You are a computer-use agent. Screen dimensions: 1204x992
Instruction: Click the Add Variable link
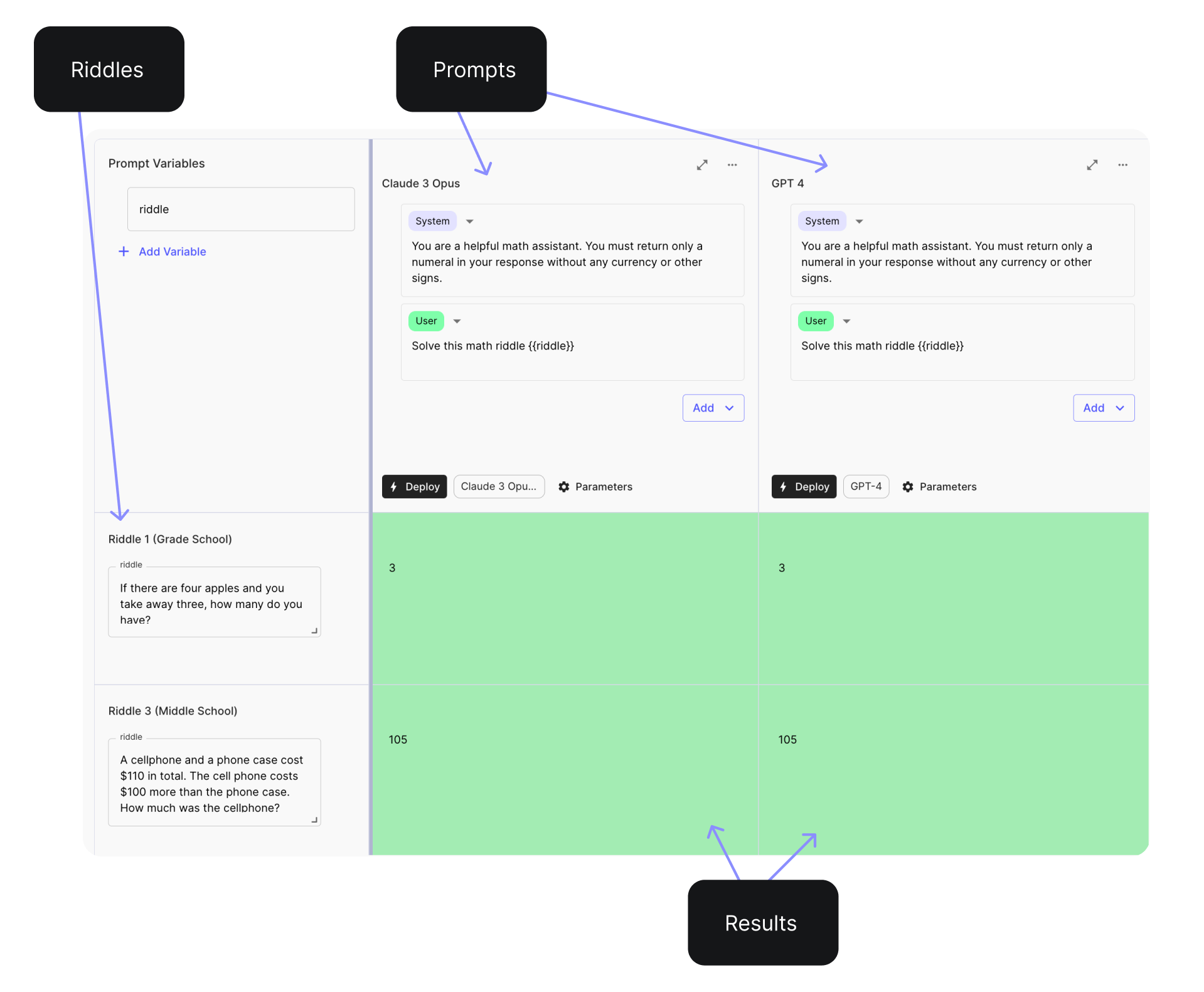[173, 252]
